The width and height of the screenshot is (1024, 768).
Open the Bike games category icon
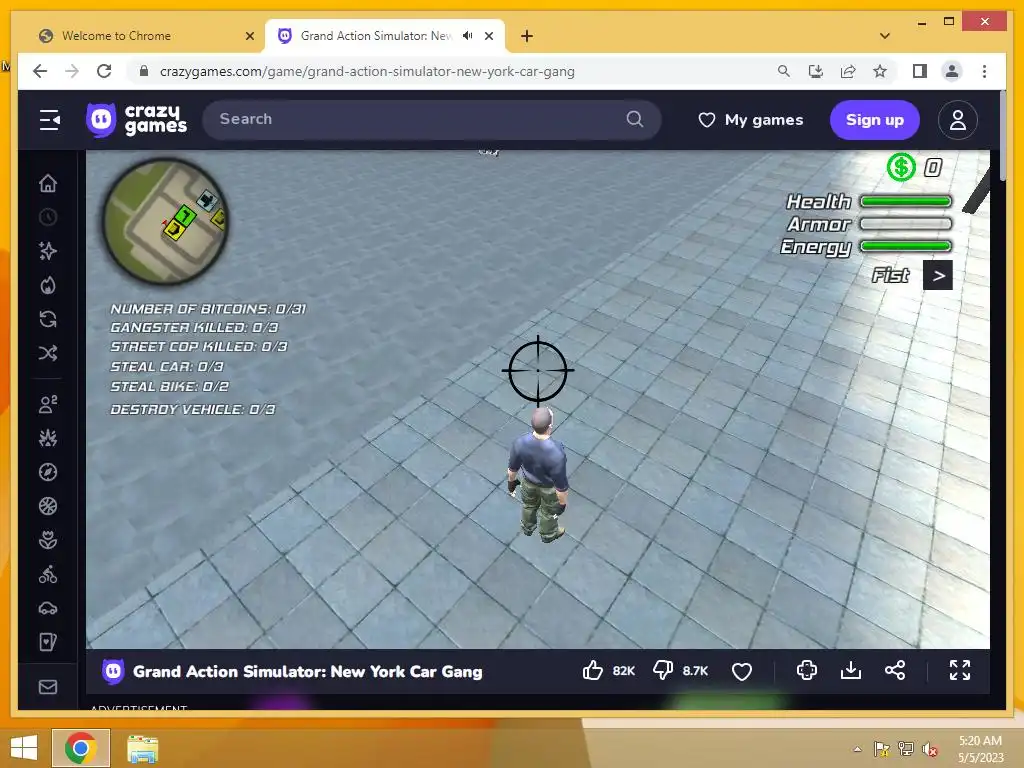point(48,575)
